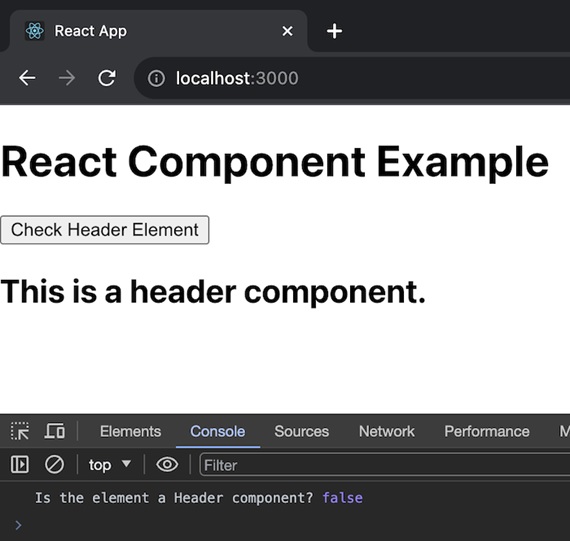This screenshot has width=570, height=541.
Task: Switch to the Elements tab
Action: pos(131,432)
